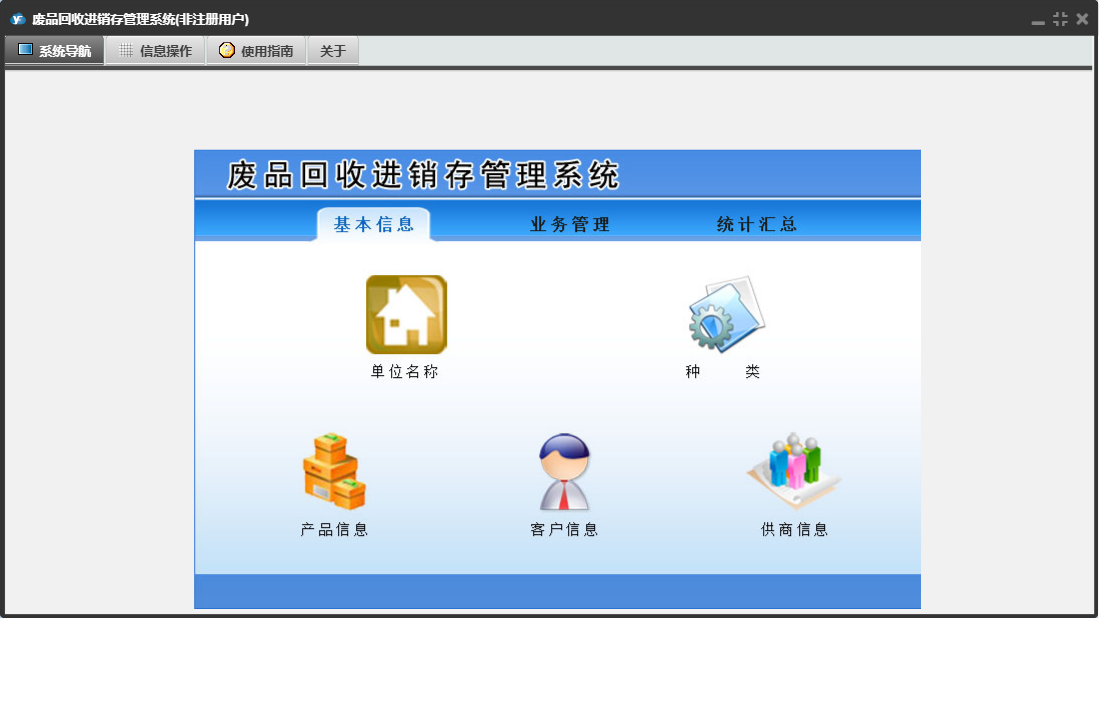
Task: Click the app logo in title bar
Action: coord(18,20)
